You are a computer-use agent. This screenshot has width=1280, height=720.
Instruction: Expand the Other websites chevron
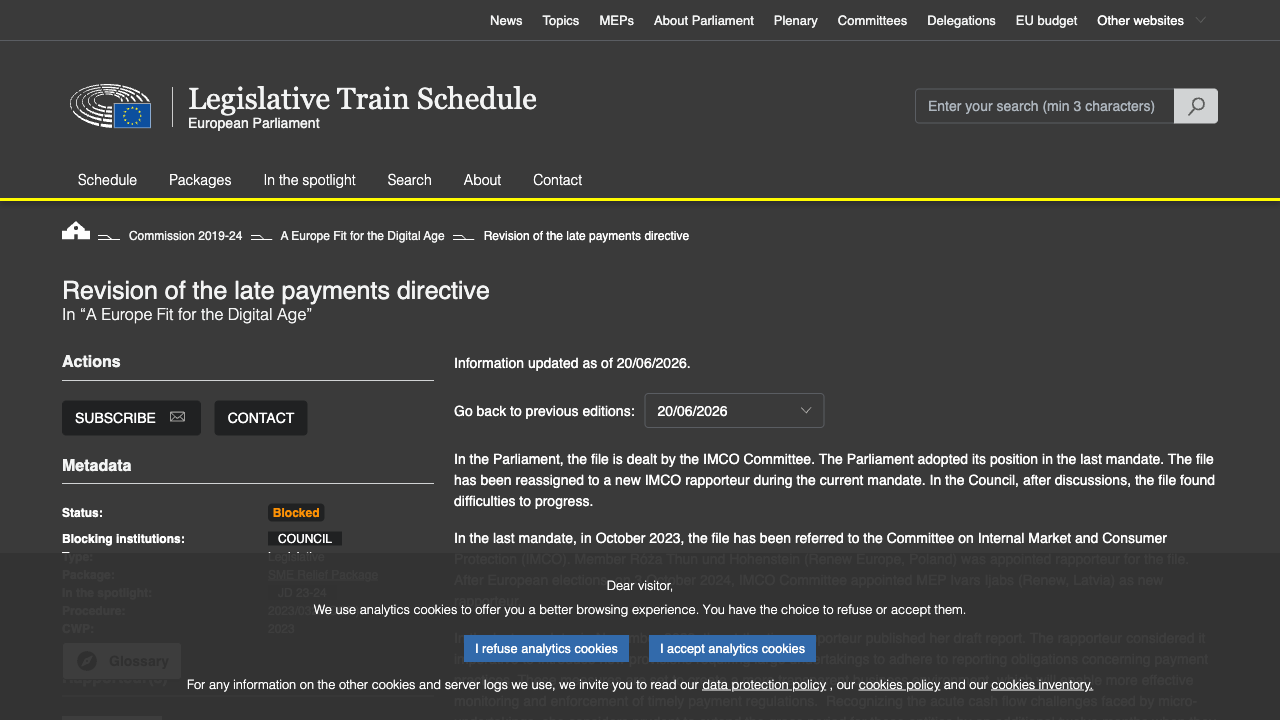[1201, 20]
